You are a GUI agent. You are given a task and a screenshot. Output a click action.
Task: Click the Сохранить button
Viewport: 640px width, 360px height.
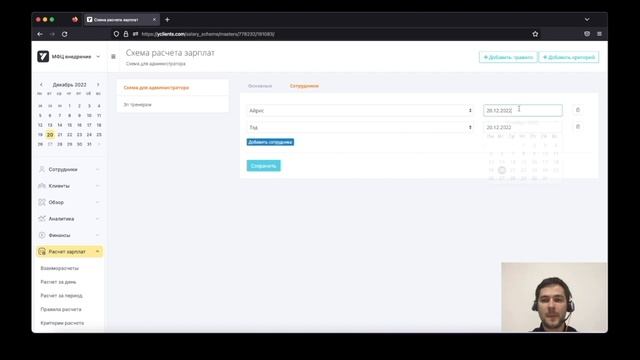click(264, 166)
